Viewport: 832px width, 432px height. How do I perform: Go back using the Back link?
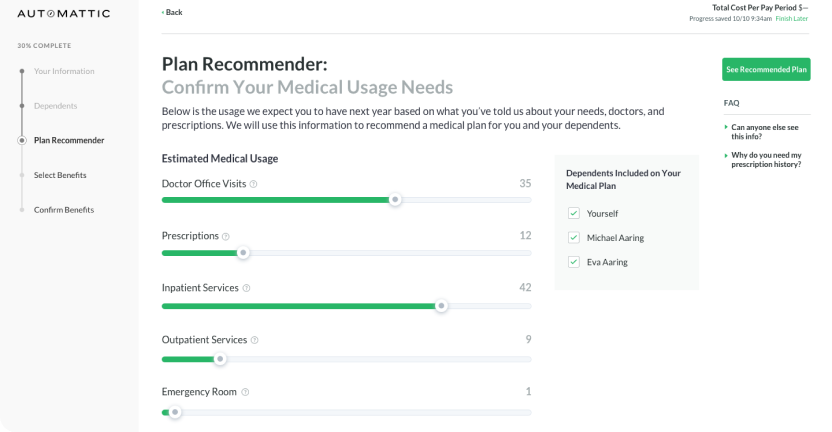(173, 12)
